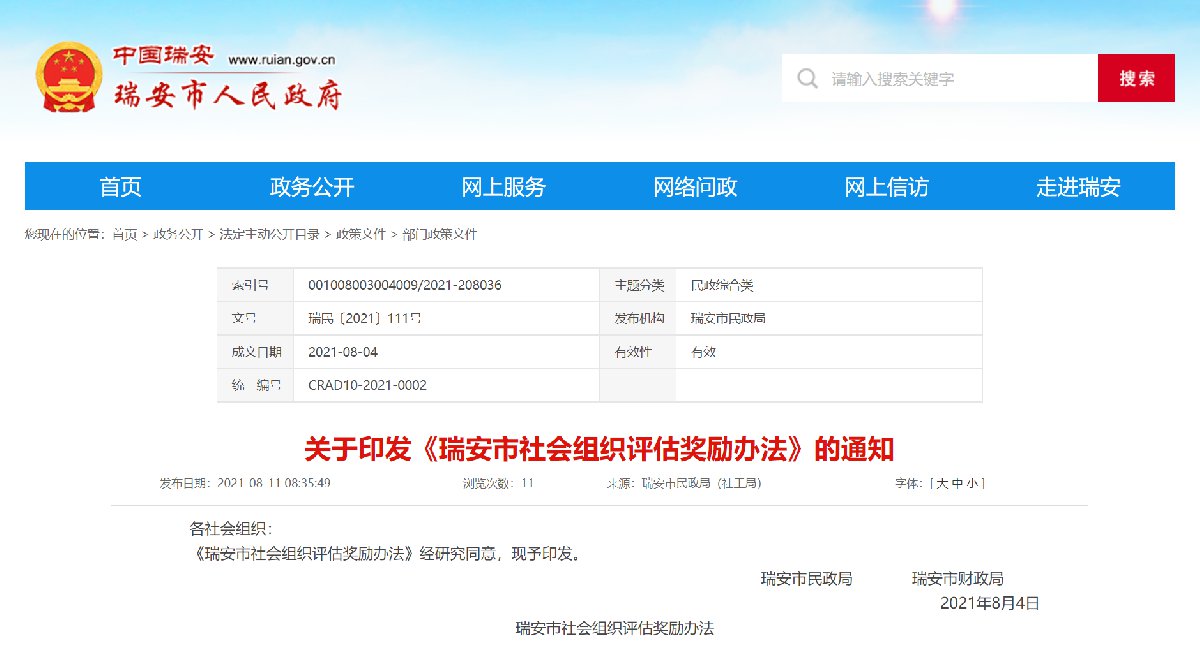Open 走进瑞安 from the nav bar

click(x=1078, y=187)
